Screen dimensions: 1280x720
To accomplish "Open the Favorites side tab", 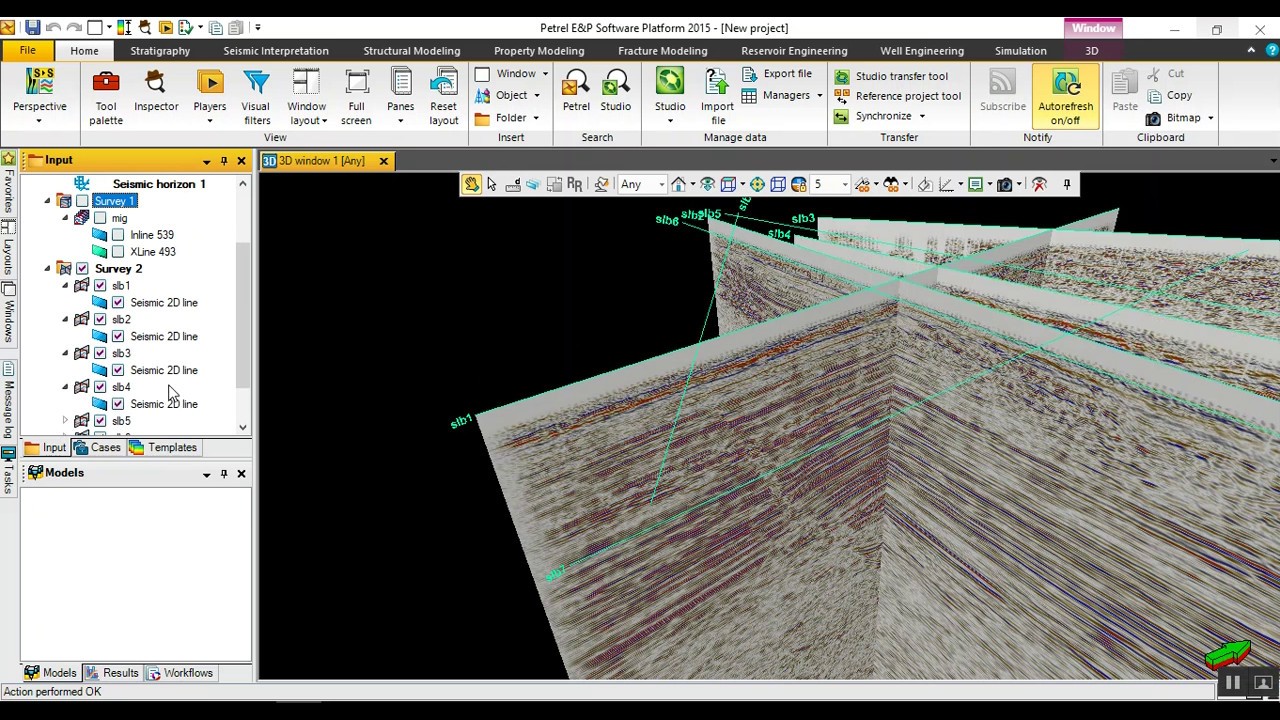I will (8, 184).
